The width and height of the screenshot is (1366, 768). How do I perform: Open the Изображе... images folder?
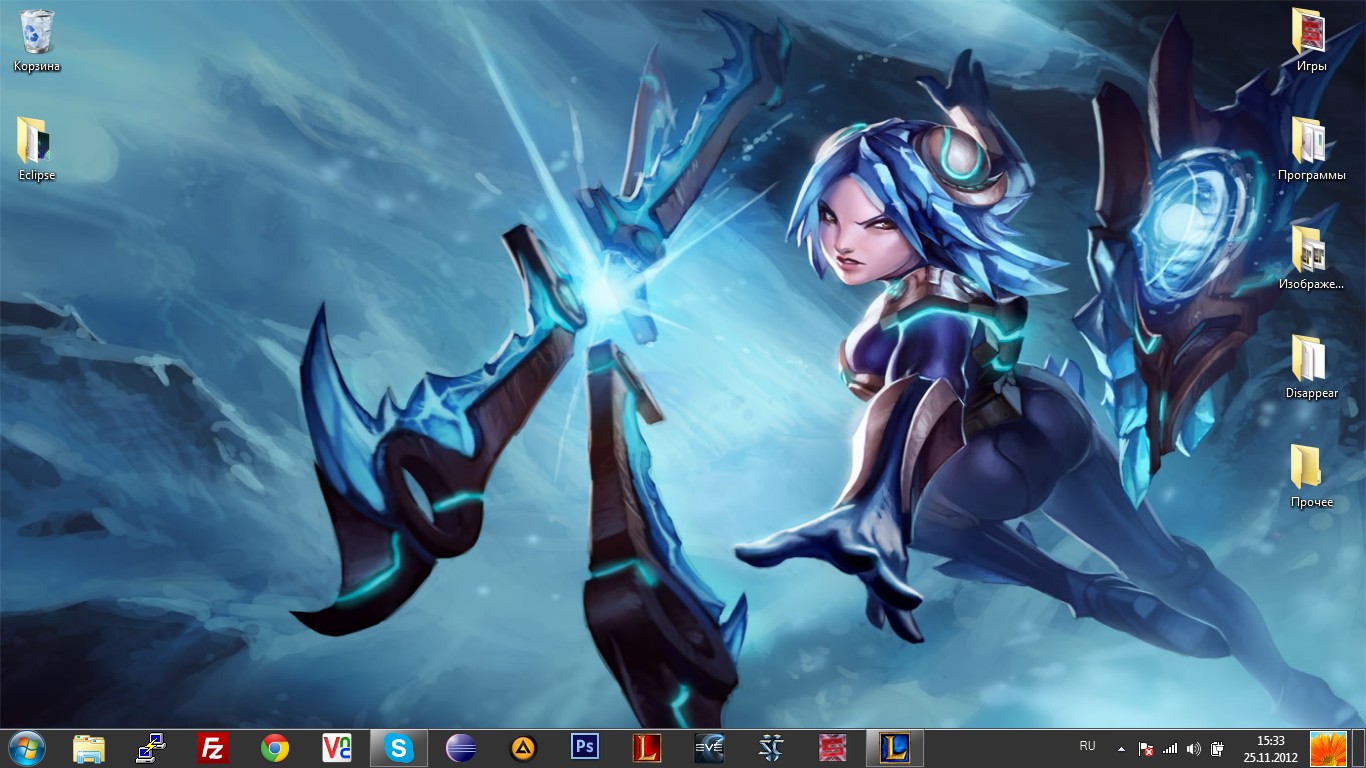click(1311, 259)
